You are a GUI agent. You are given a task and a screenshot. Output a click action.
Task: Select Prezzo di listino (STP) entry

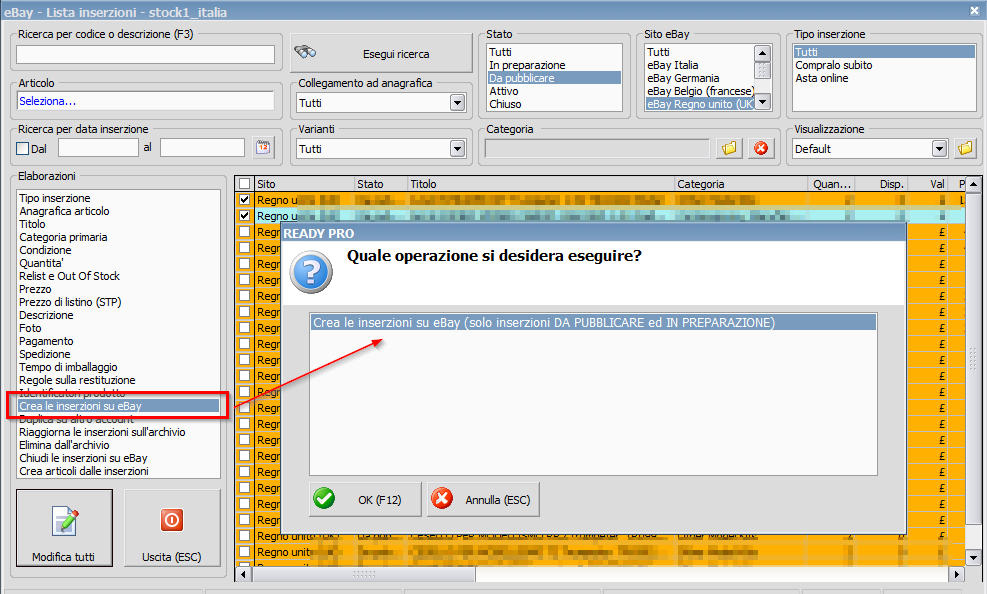pyautogui.click(x=70, y=302)
